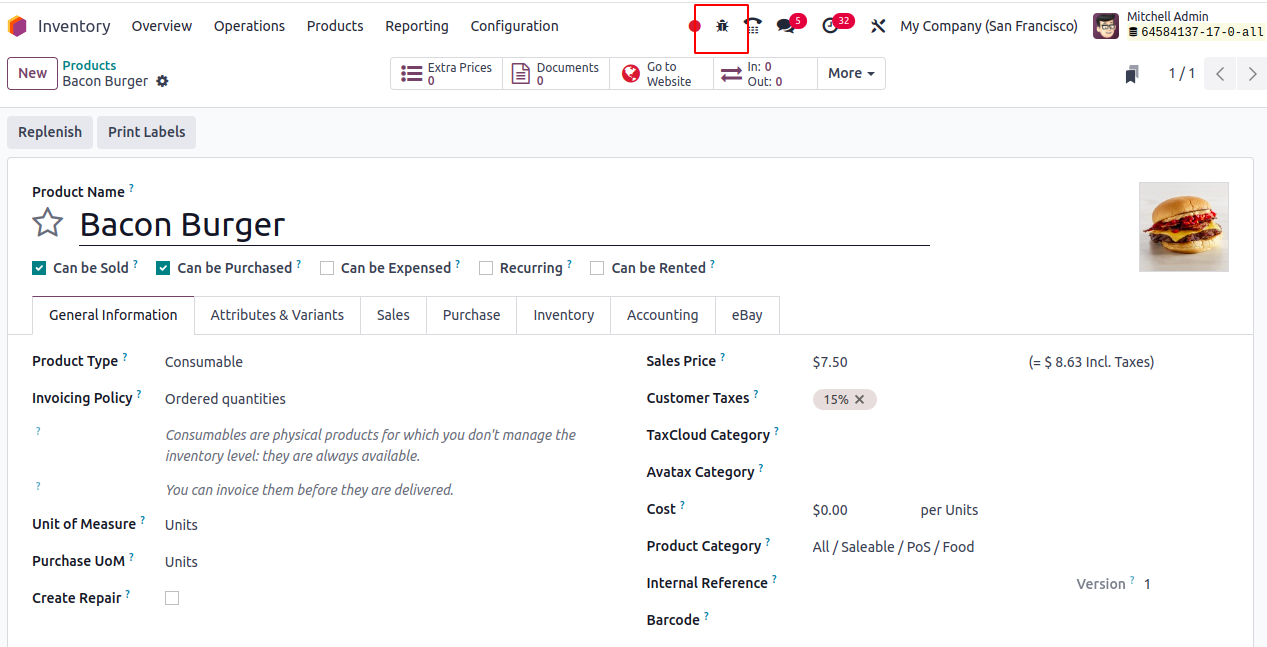Screen dimensions: 1267x647
Task: Uncheck the Can be Sold checkbox
Action: (x=39, y=268)
